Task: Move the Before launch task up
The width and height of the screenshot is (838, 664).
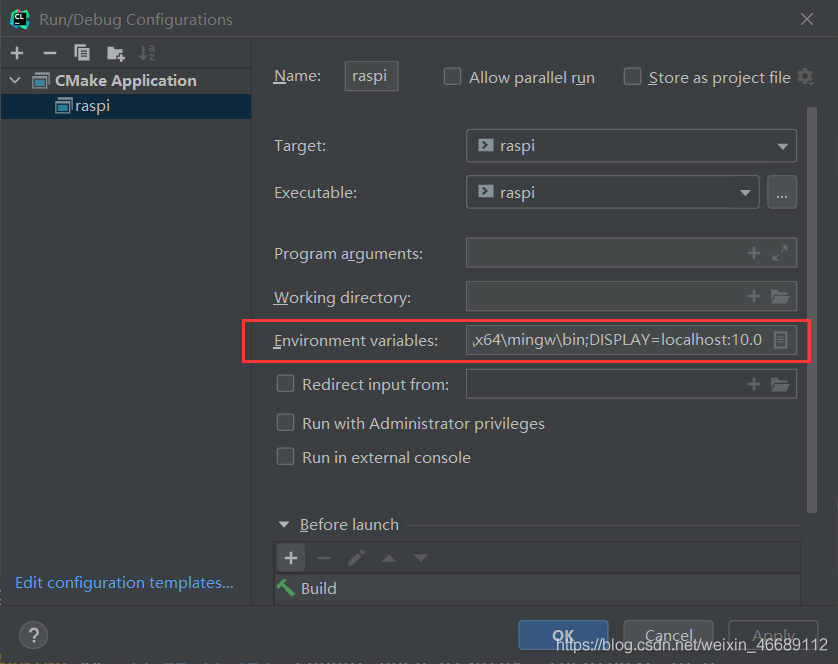Action: pyautogui.click(x=389, y=558)
